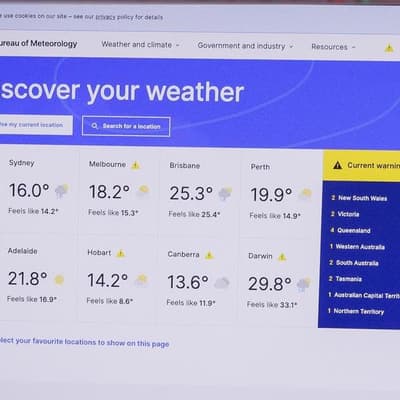Click Darwin's Feels like 33.1° text
The height and width of the screenshot is (400, 400).
(272, 305)
